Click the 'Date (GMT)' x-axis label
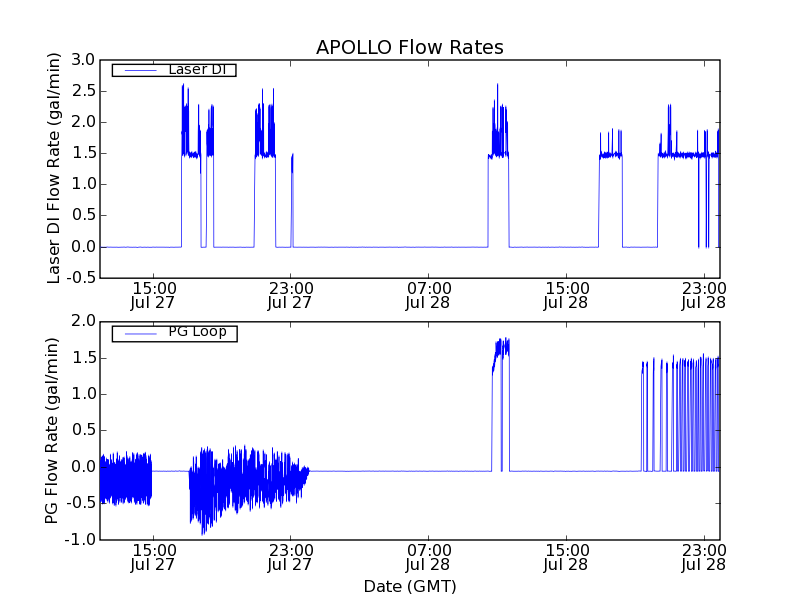The width and height of the screenshot is (800, 600). tap(410, 586)
